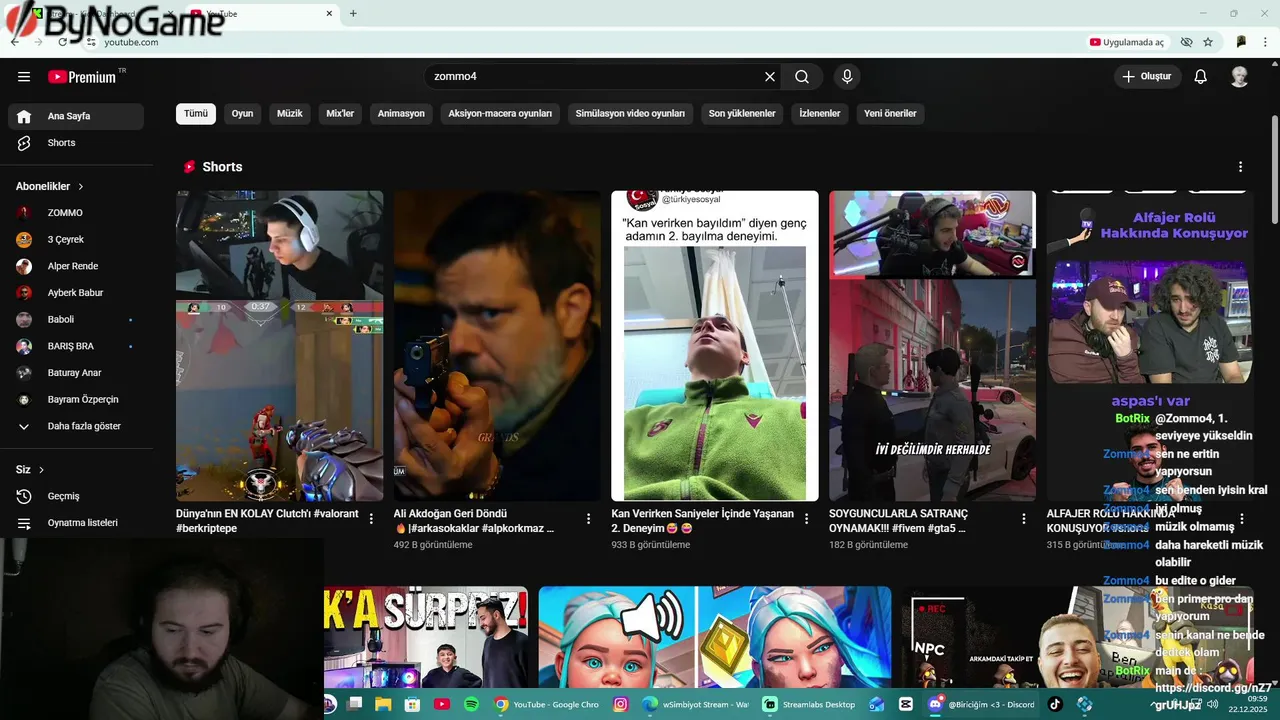Select the Müzik filter chip
1280x720 pixels.
coord(290,114)
